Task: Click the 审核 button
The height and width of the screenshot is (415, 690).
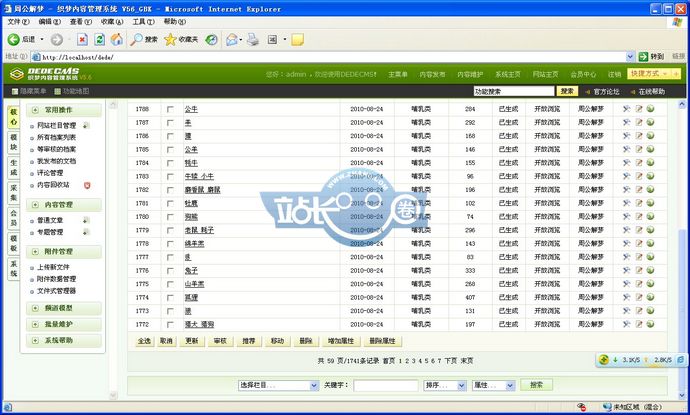Action: 220,341
